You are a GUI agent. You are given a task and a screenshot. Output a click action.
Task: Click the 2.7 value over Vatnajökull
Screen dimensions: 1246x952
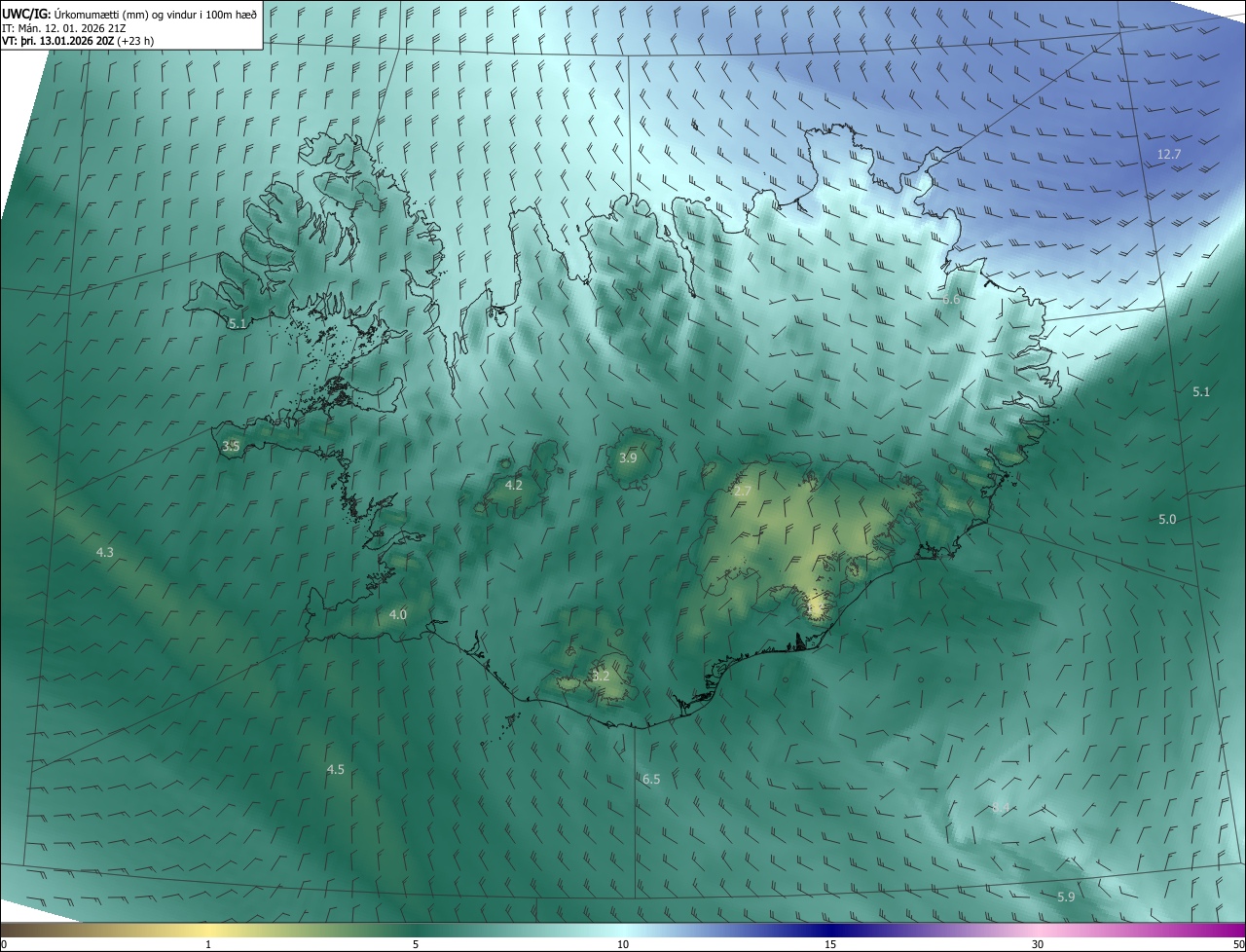[x=742, y=492]
